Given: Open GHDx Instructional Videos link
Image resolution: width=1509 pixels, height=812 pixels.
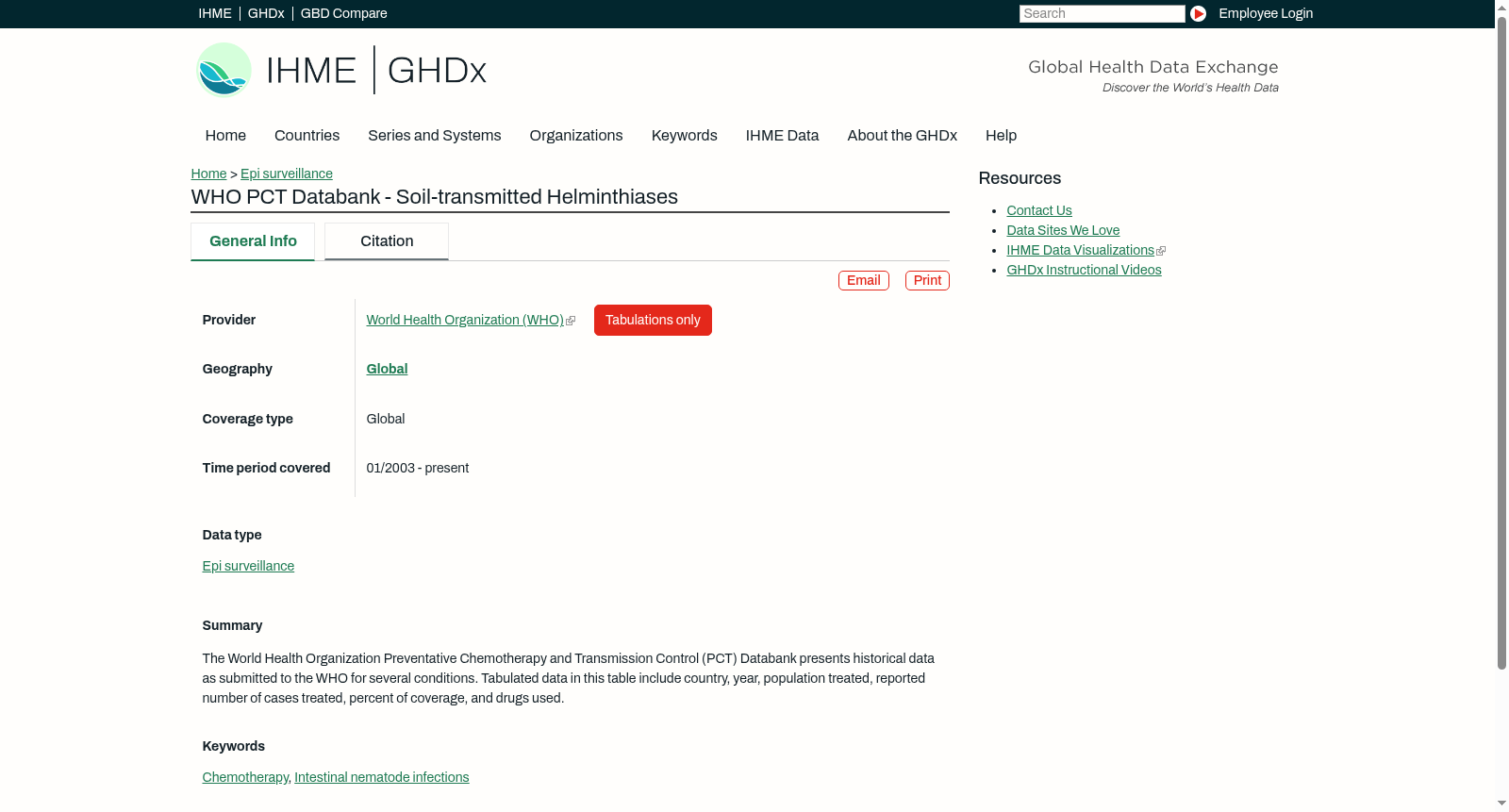Looking at the screenshot, I should tap(1084, 271).
